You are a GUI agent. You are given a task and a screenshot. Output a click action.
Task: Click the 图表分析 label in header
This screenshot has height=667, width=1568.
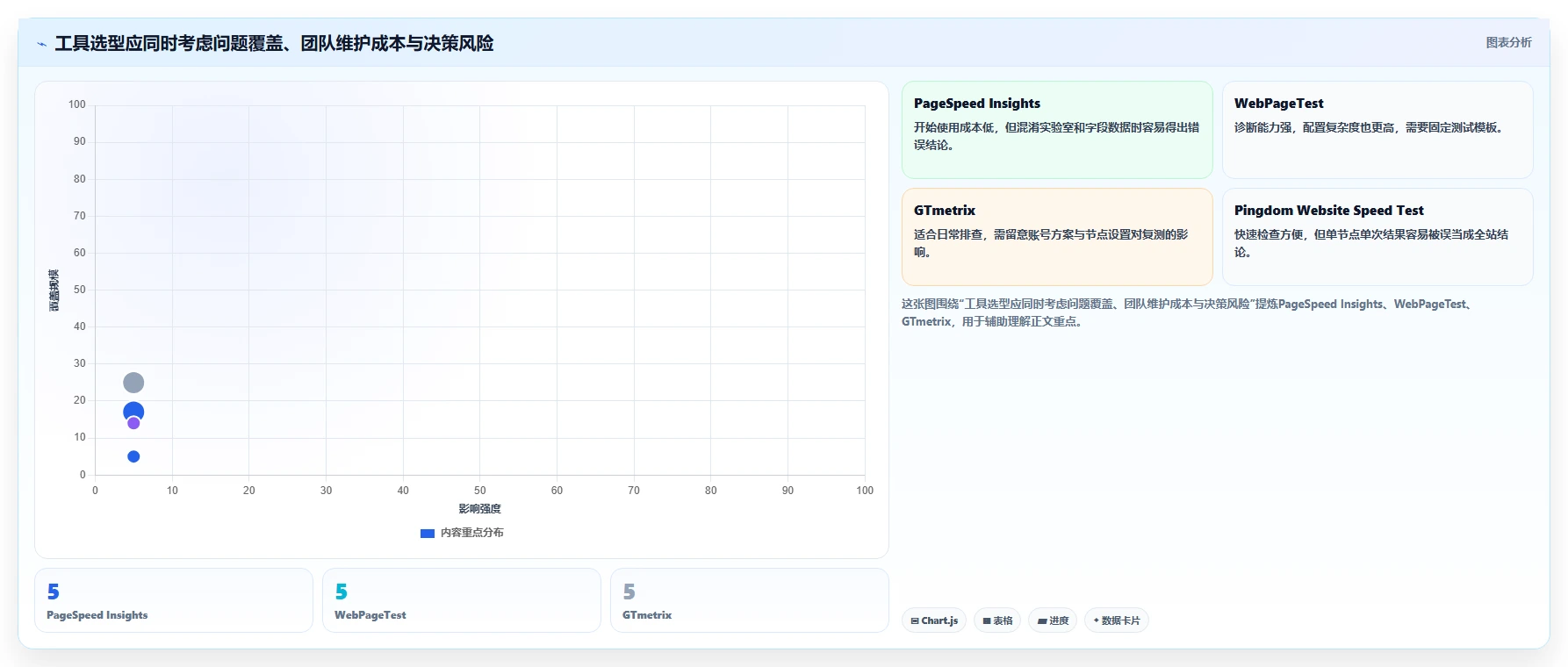(x=1508, y=42)
